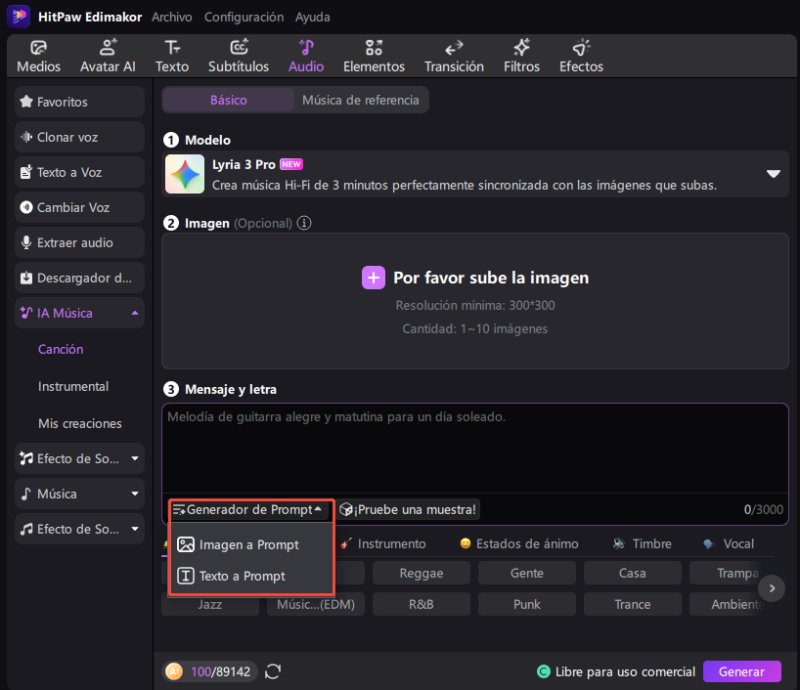Select the Ambient genre tag

coord(726,605)
